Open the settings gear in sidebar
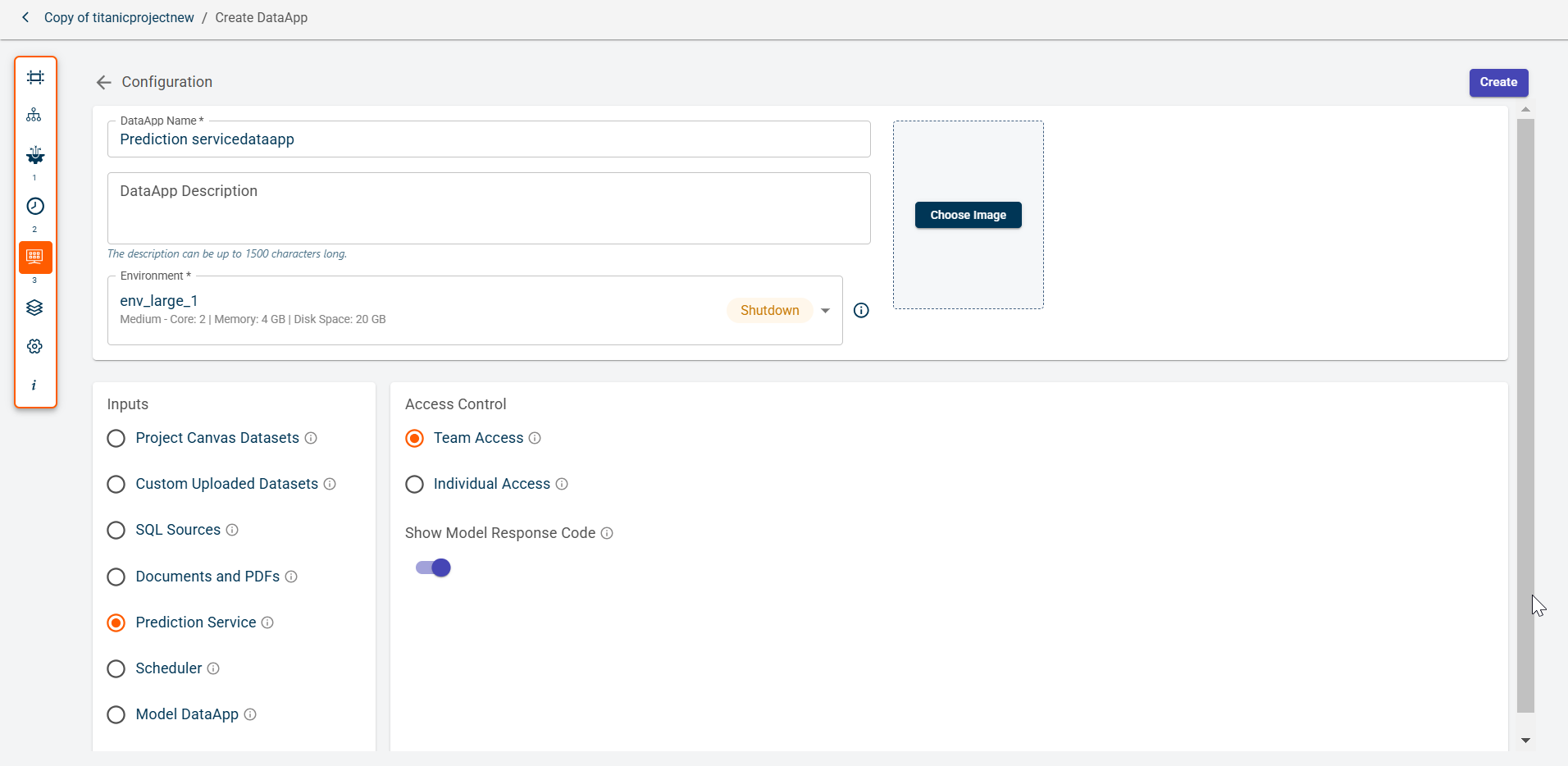The width and height of the screenshot is (1568, 766). pos(34,346)
